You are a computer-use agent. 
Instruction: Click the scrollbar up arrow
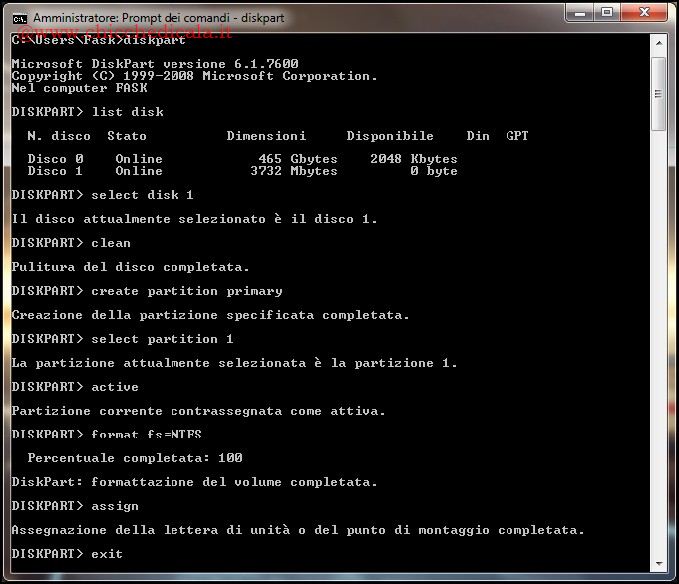(x=659, y=44)
